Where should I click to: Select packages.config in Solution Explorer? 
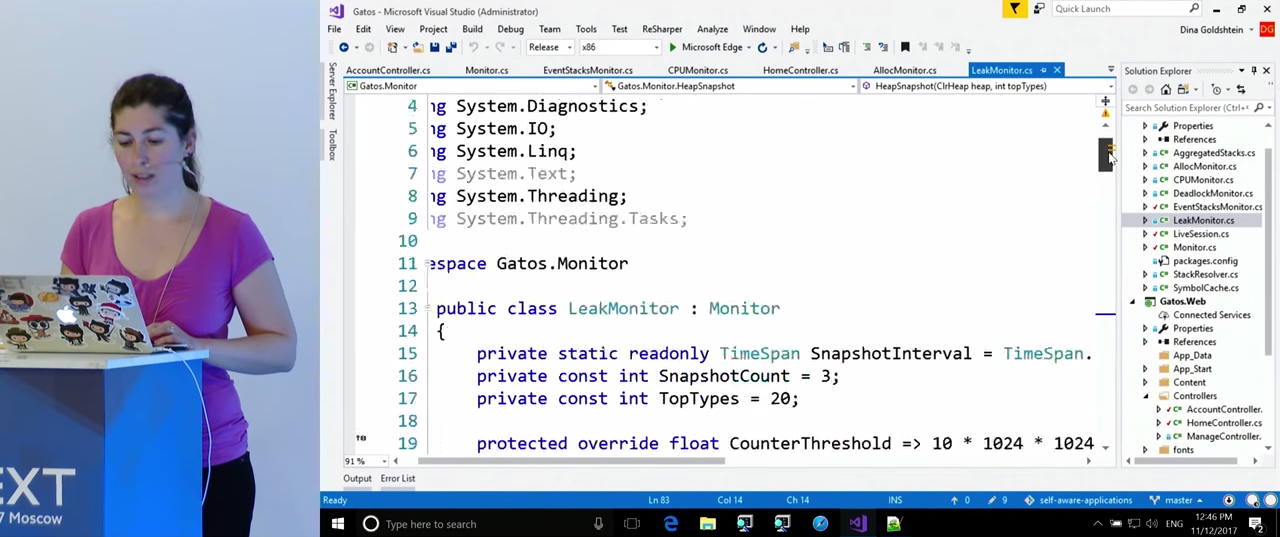[1205, 261]
